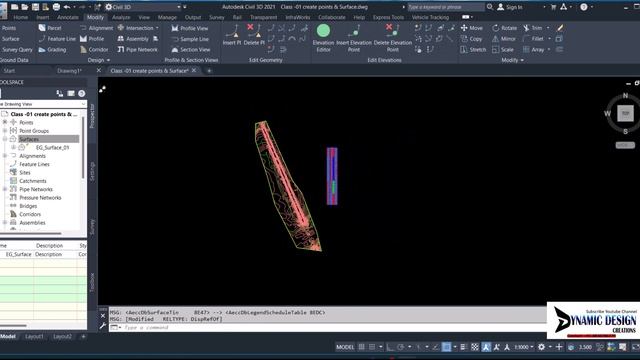Select the Corridors tree item

30,214
